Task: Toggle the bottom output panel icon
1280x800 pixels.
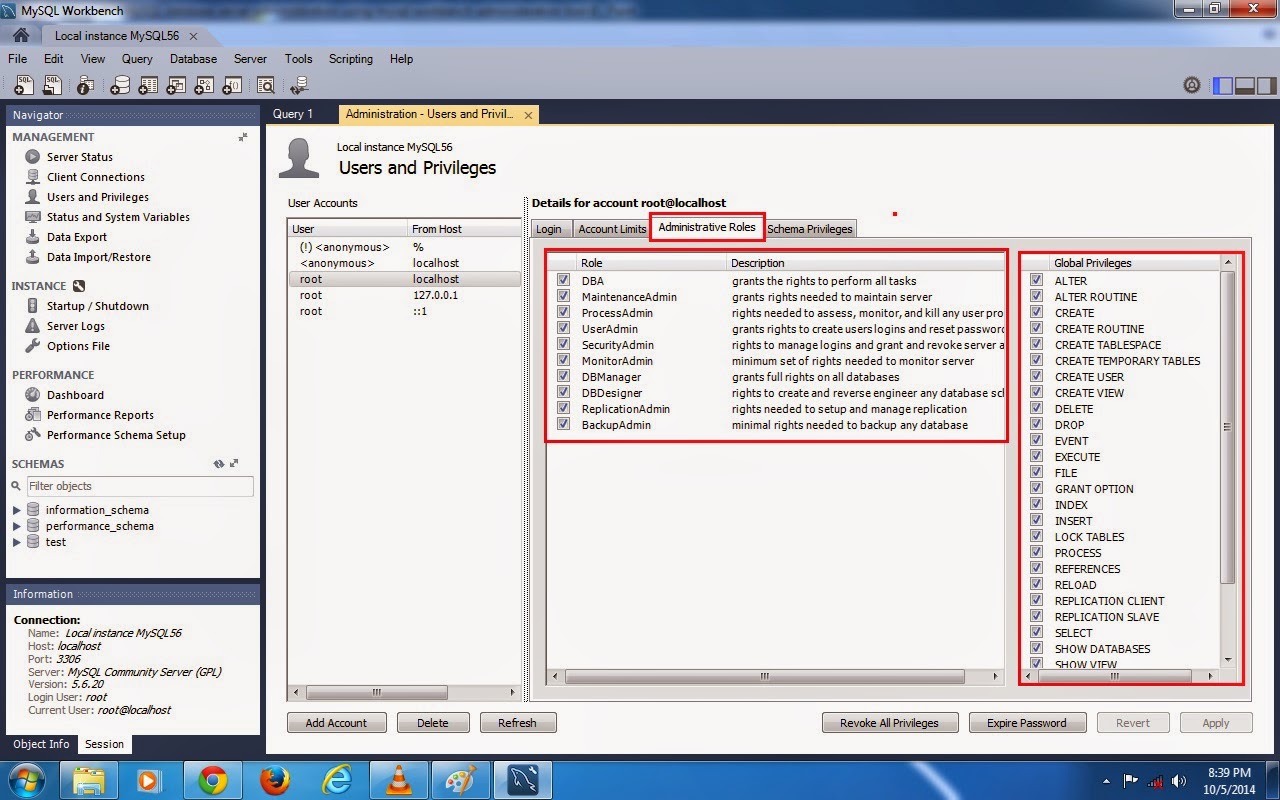Action: 1245,85
